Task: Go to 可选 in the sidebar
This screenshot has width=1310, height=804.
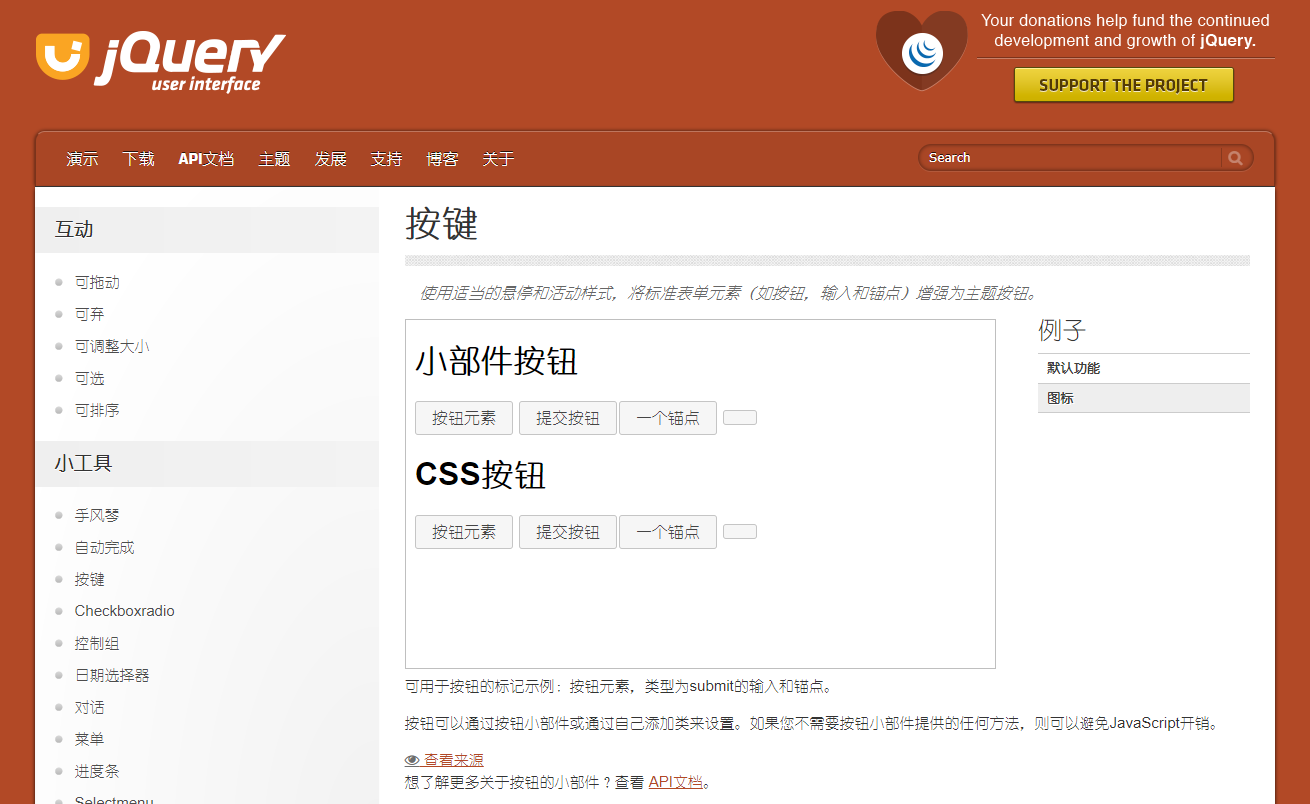Action: 89,379
